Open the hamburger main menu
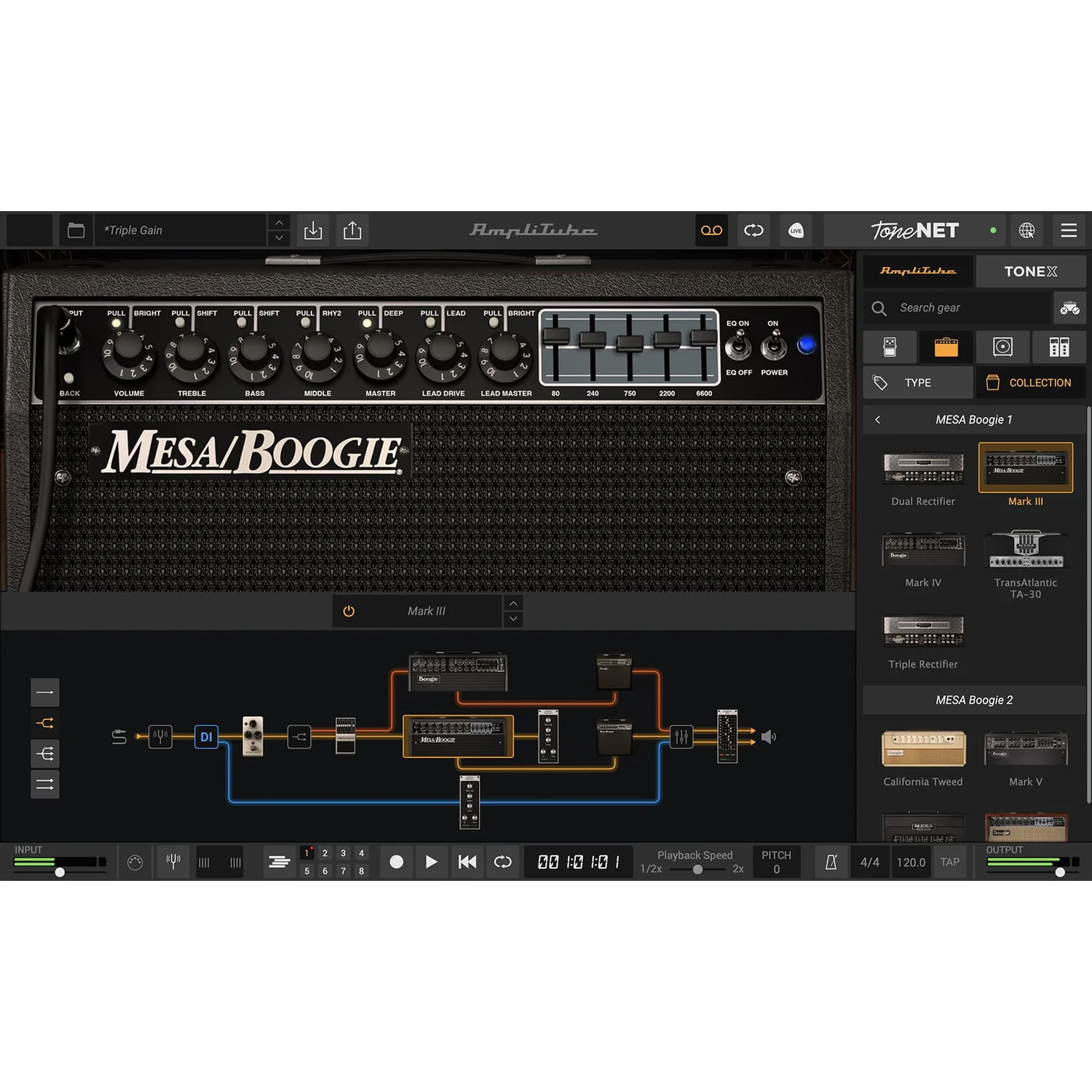This screenshot has width=1092, height=1092. click(1069, 231)
